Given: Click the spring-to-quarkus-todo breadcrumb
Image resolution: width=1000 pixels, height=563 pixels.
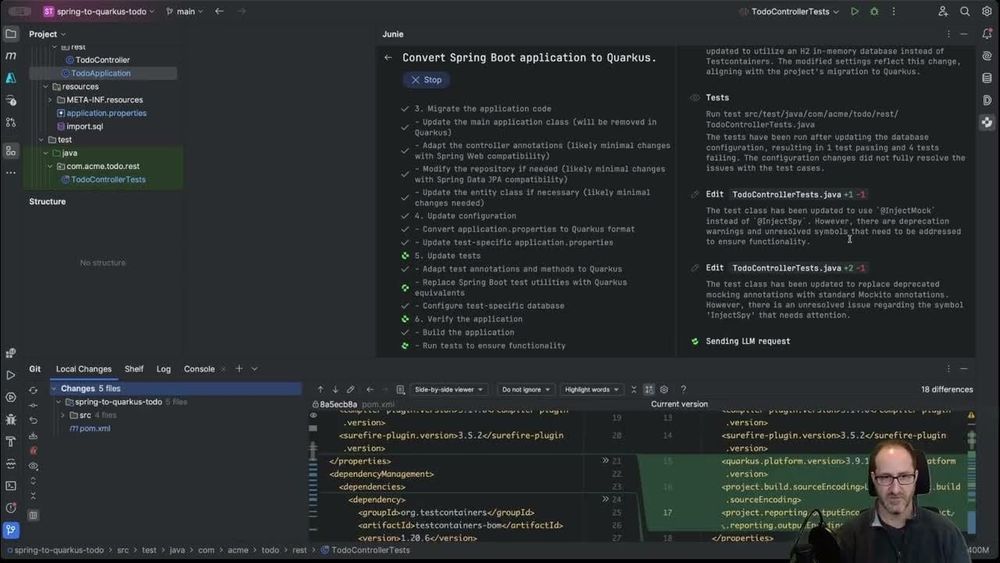Looking at the screenshot, I should click(55, 550).
